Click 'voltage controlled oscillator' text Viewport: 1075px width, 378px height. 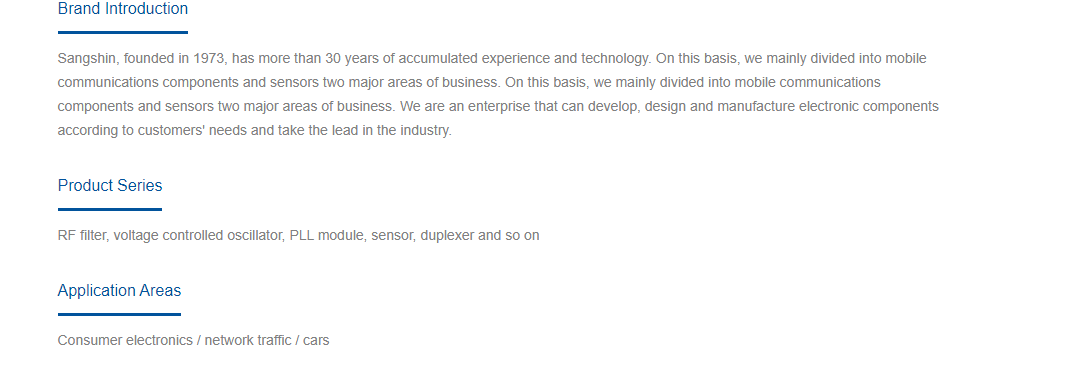[x=198, y=235]
